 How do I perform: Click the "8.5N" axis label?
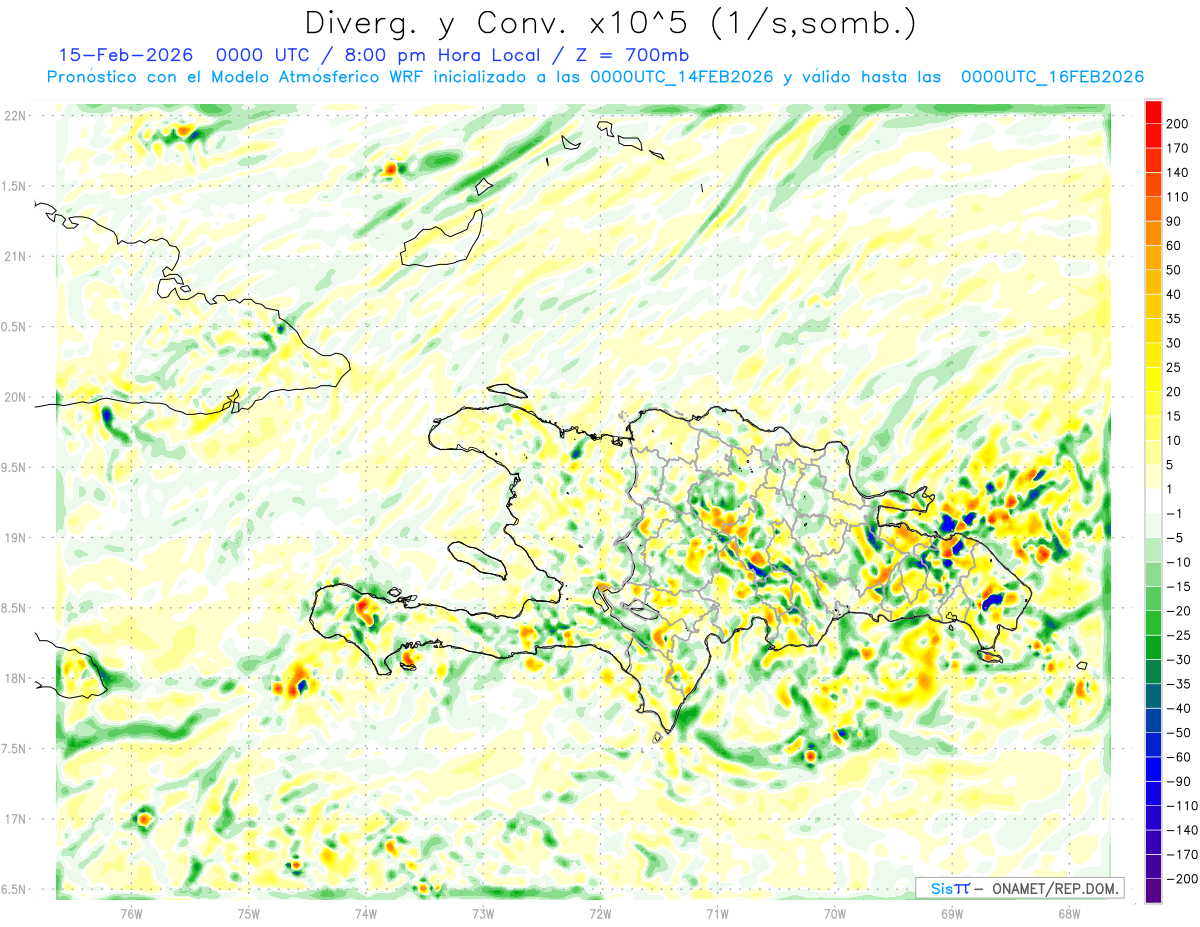[x=13, y=608]
